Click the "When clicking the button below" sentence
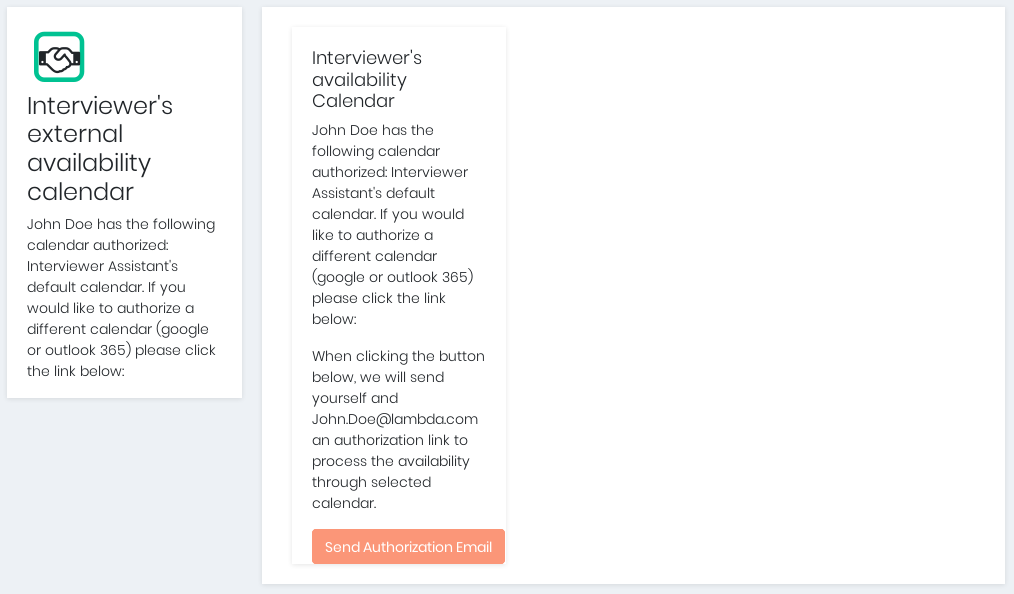 [398, 356]
